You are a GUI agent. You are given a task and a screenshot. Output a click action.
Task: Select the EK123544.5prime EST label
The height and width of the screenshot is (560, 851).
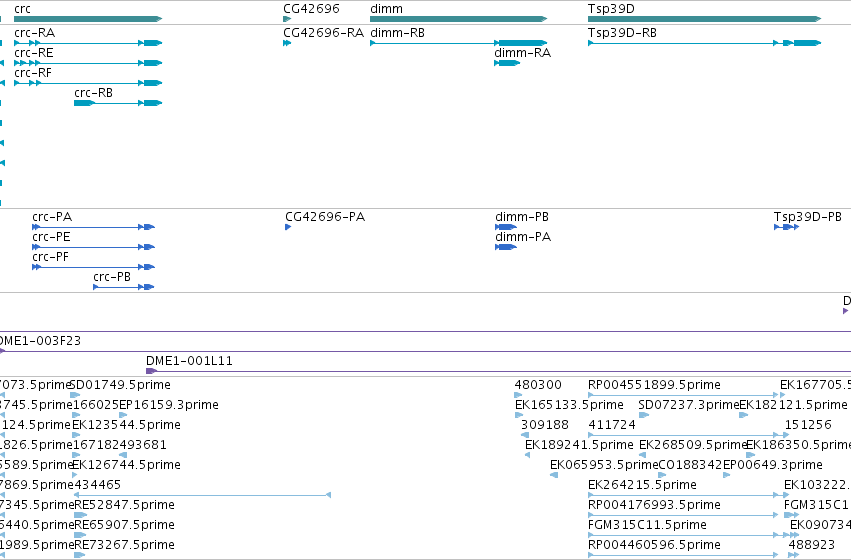point(126,425)
